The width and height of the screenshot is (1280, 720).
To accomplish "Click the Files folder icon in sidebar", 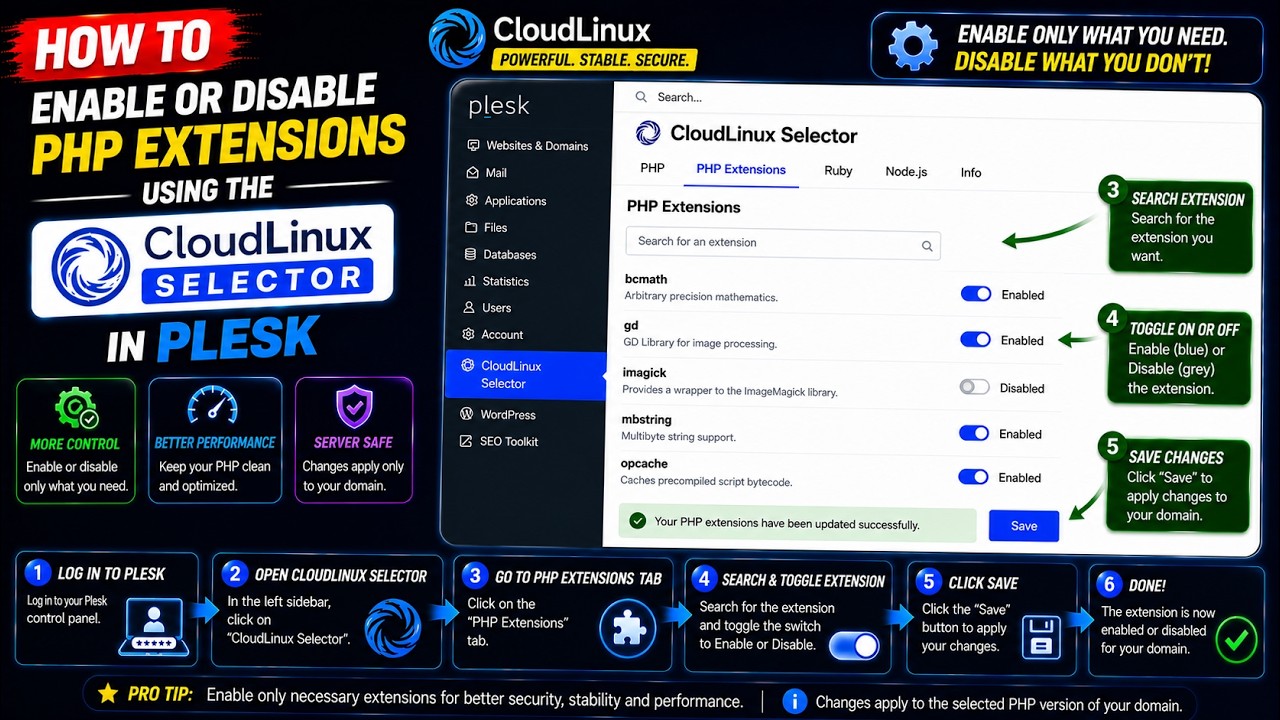I will pos(471,227).
